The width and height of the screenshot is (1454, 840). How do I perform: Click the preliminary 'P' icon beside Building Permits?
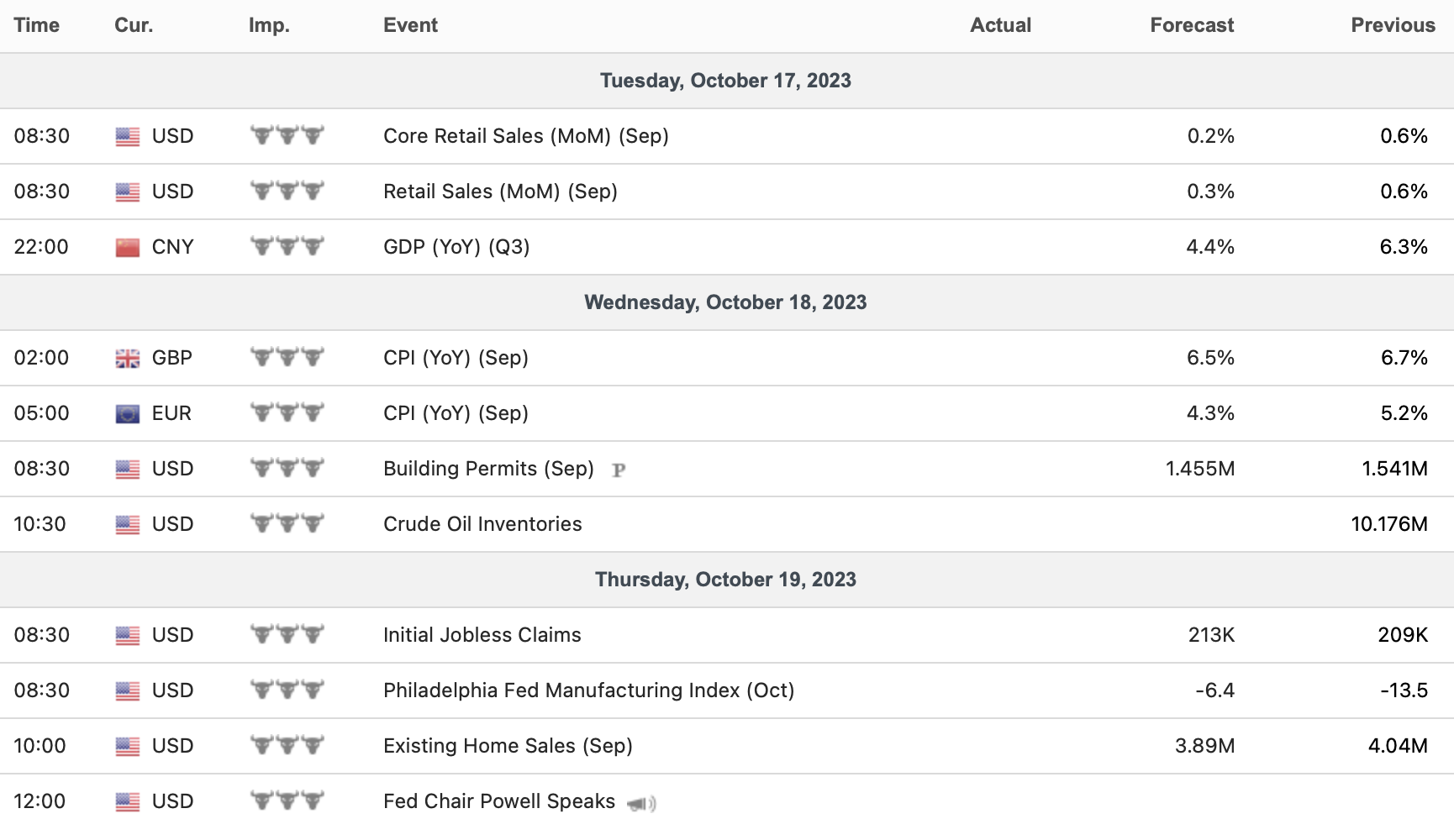click(619, 470)
